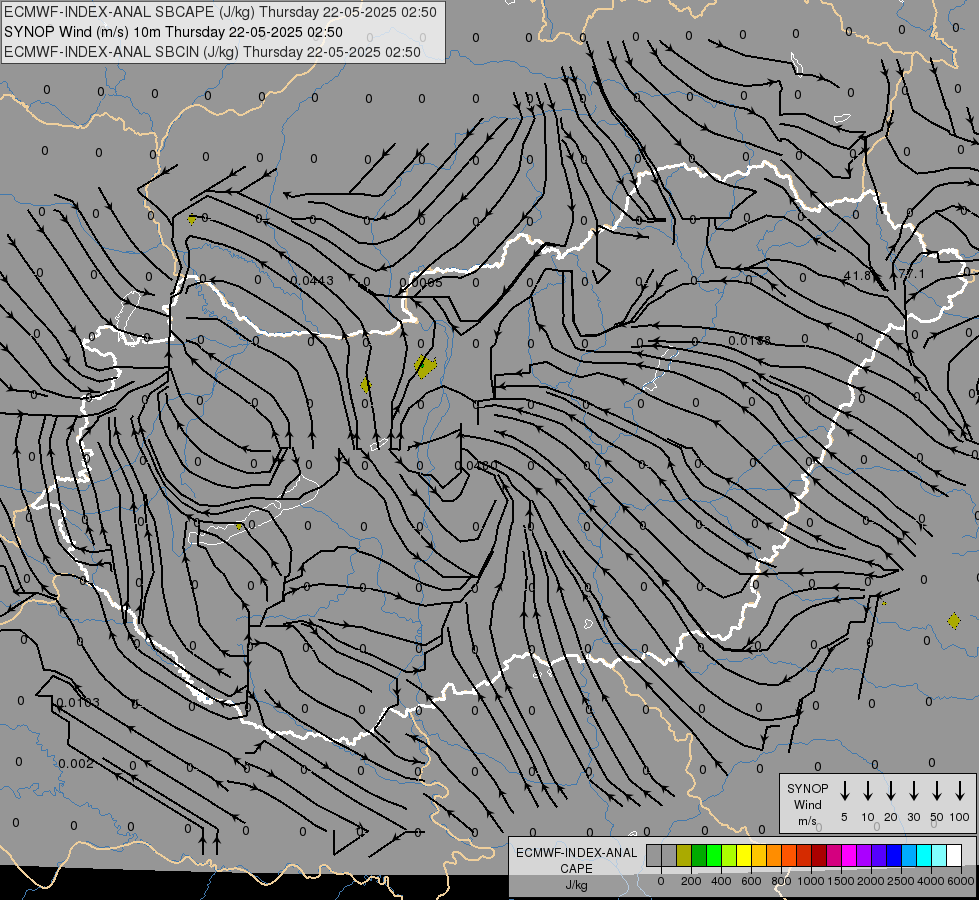Pick the olive CAPE legend swatch

684,856
